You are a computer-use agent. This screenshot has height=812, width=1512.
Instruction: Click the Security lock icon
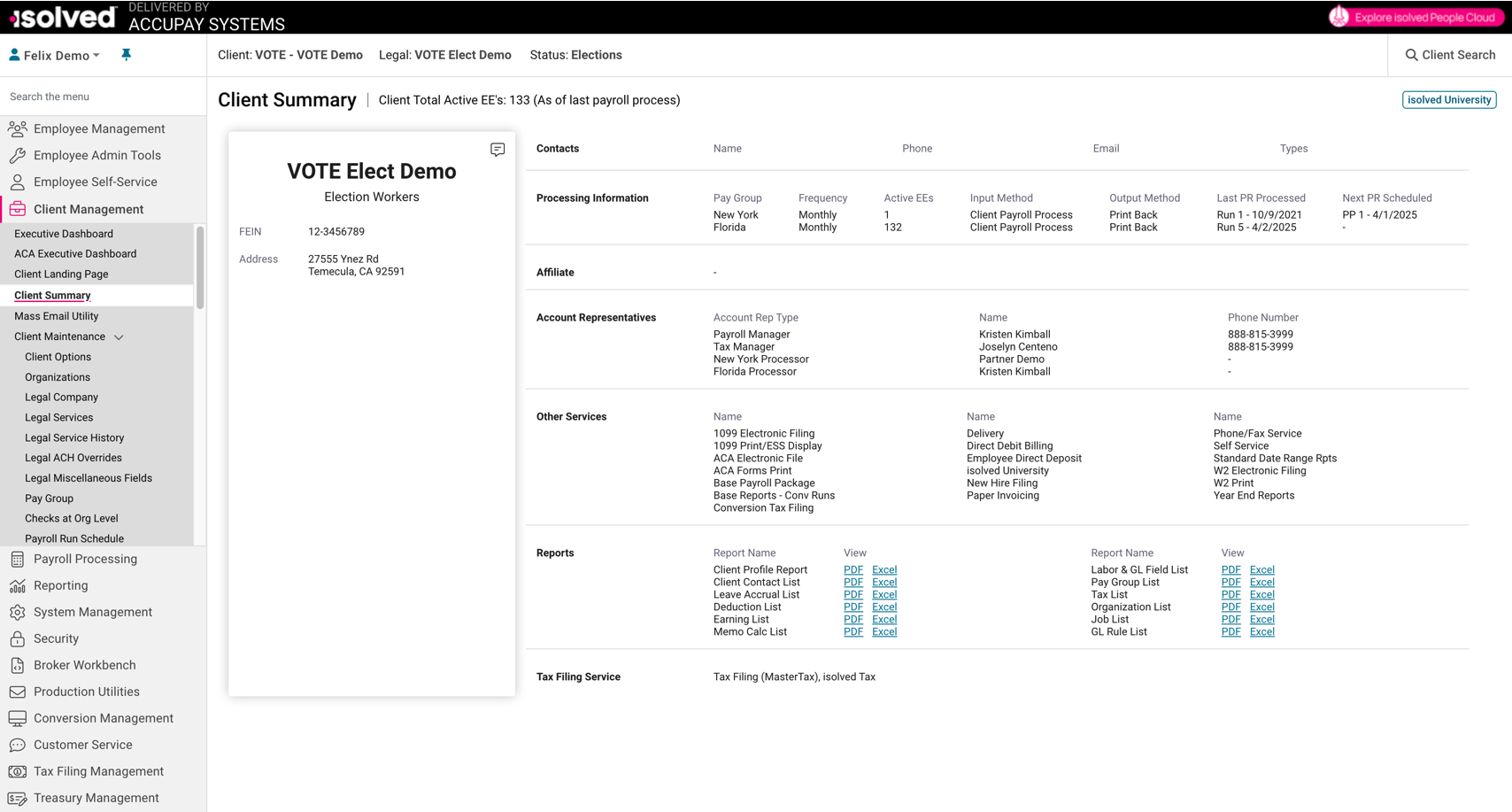(x=18, y=639)
